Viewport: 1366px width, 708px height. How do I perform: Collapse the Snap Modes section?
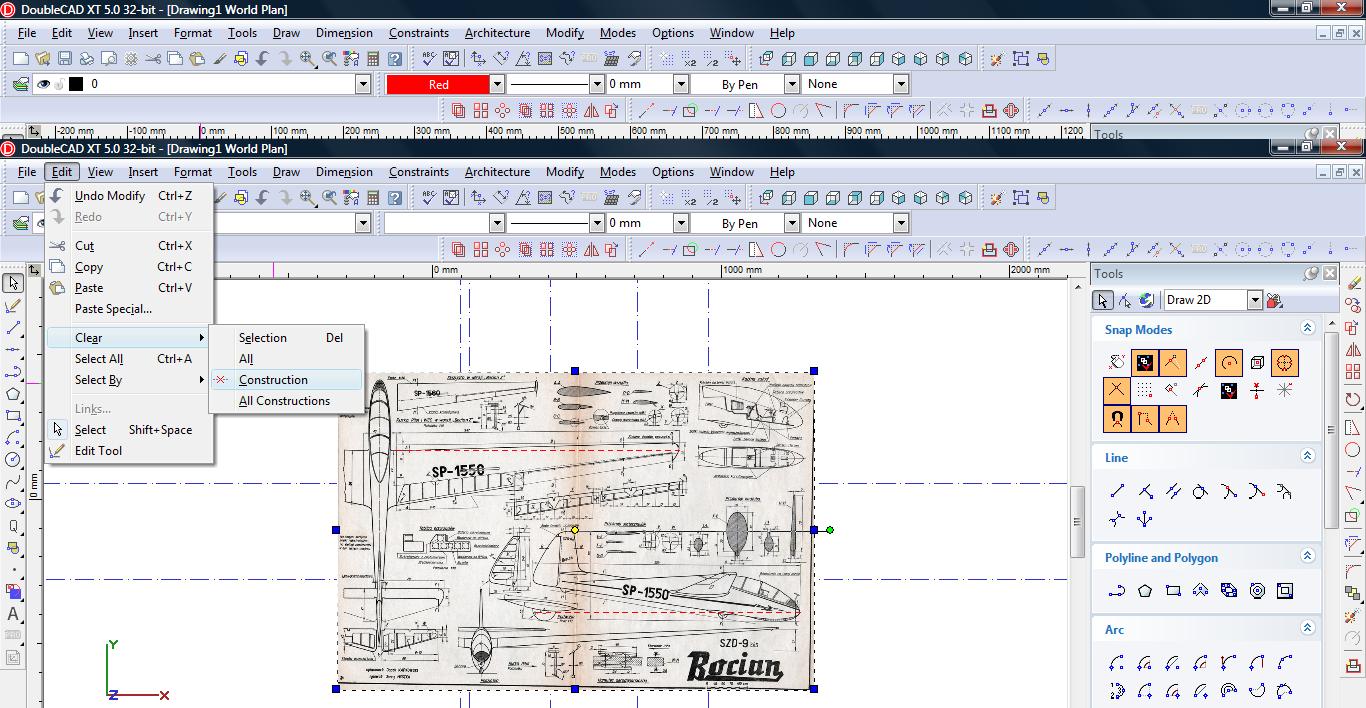pyautogui.click(x=1307, y=329)
